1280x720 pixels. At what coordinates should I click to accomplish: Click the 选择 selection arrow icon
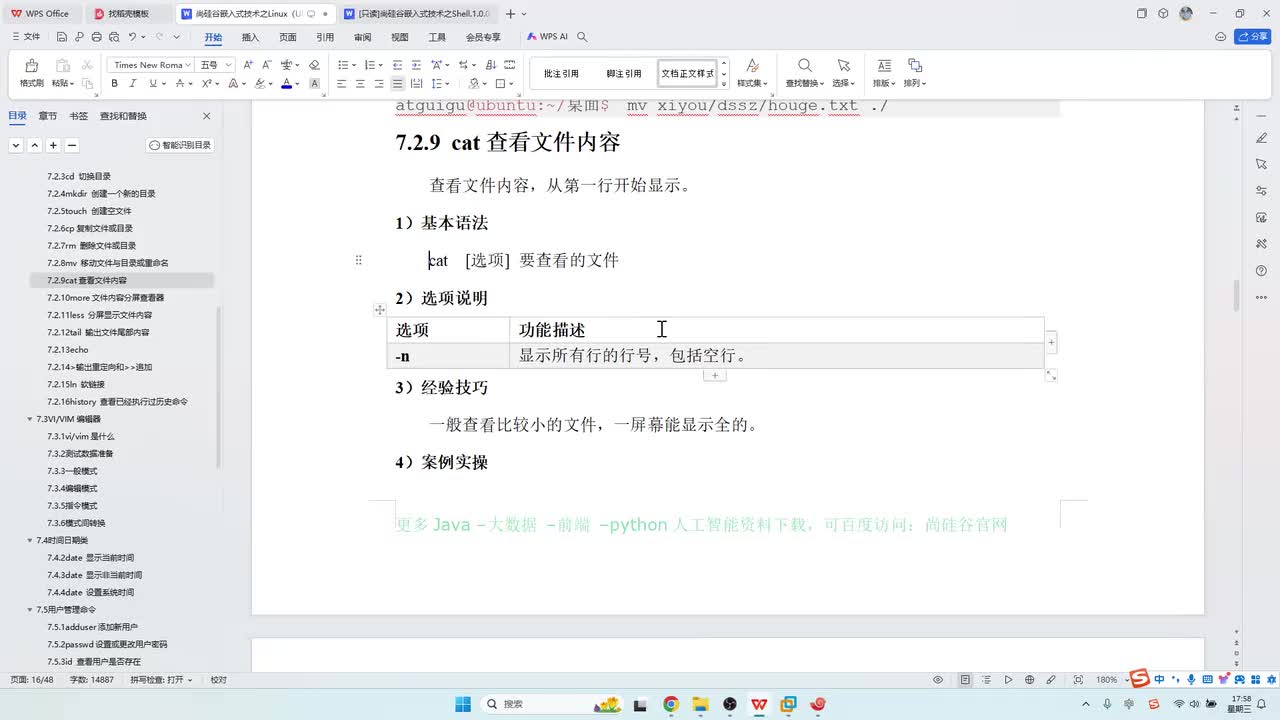pos(843,66)
